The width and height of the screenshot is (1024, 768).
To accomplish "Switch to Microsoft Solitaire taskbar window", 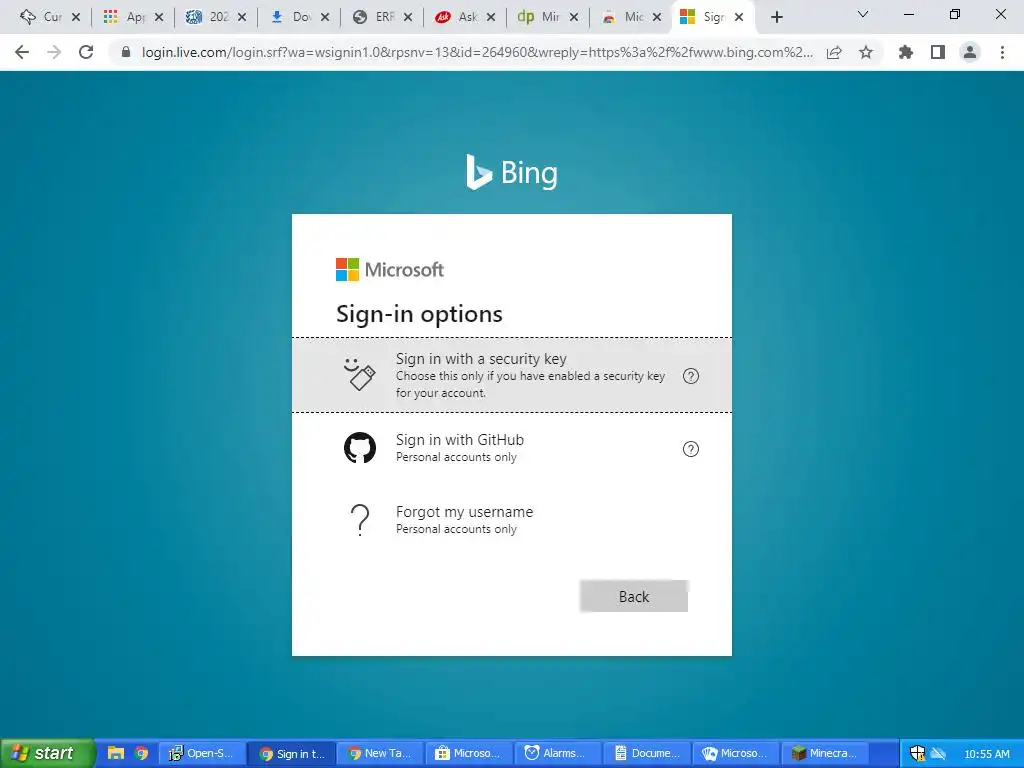I will (x=736, y=753).
